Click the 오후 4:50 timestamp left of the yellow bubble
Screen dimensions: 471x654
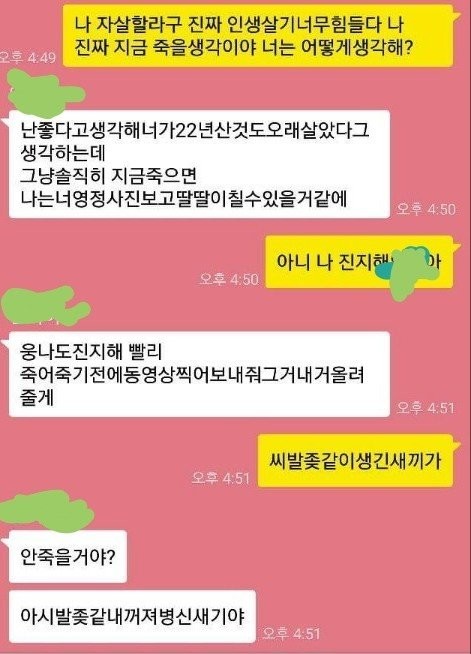(229, 279)
